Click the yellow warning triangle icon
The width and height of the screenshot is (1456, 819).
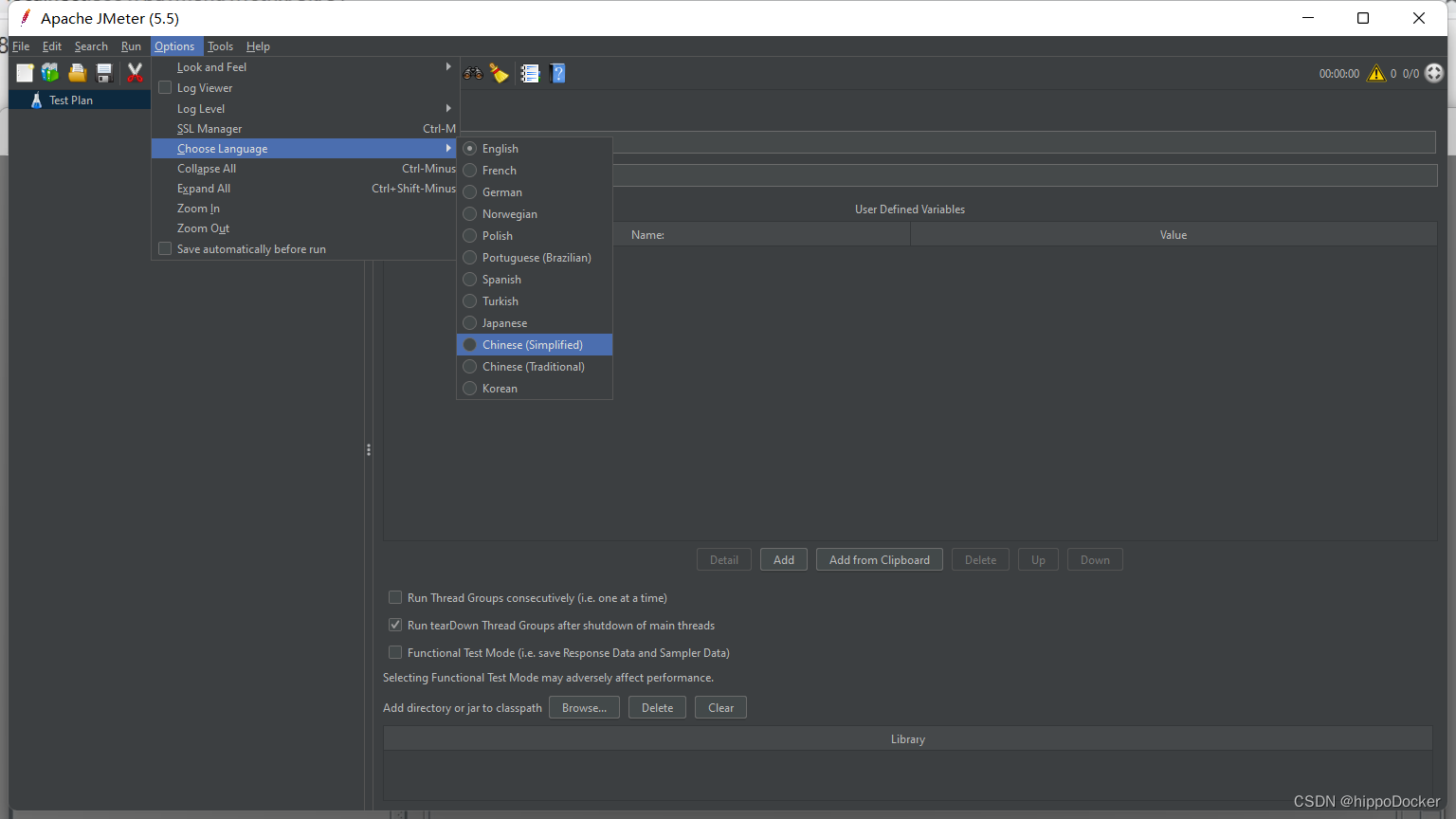[x=1376, y=73]
